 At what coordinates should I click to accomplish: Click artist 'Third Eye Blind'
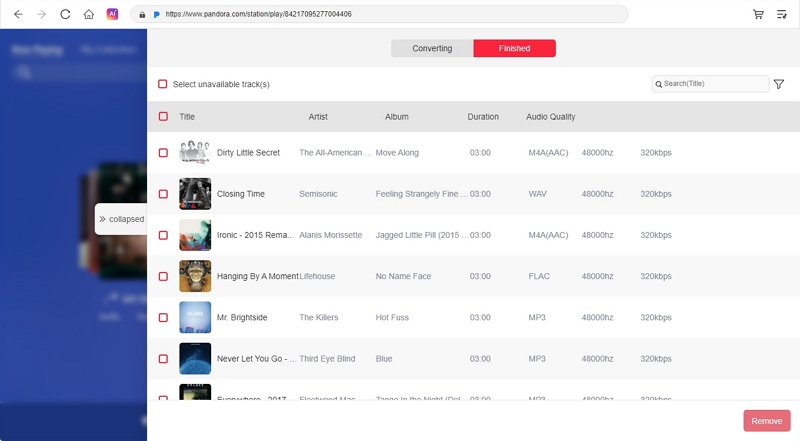tap(327, 359)
